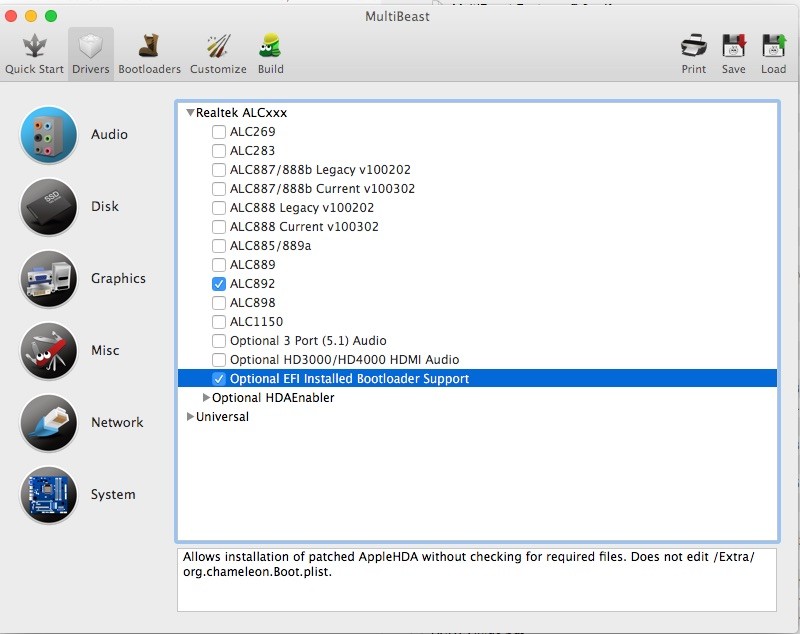Uncheck the ALC892 checkbox
The height and width of the screenshot is (634, 800).
[x=219, y=284]
